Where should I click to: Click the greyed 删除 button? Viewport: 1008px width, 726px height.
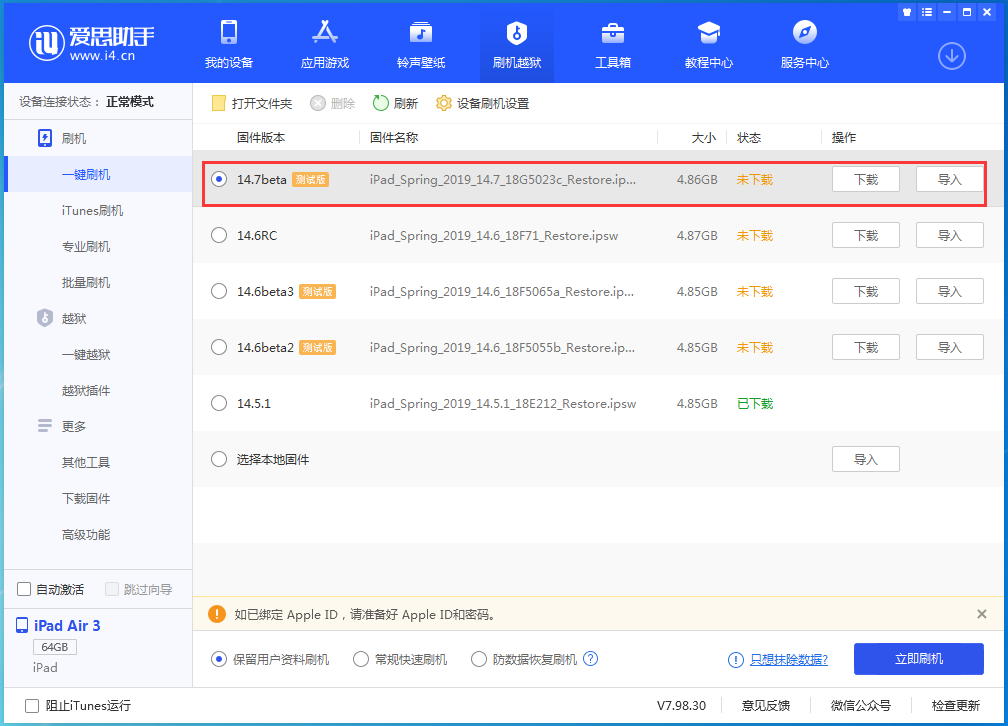pyautogui.click(x=332, y=104)
